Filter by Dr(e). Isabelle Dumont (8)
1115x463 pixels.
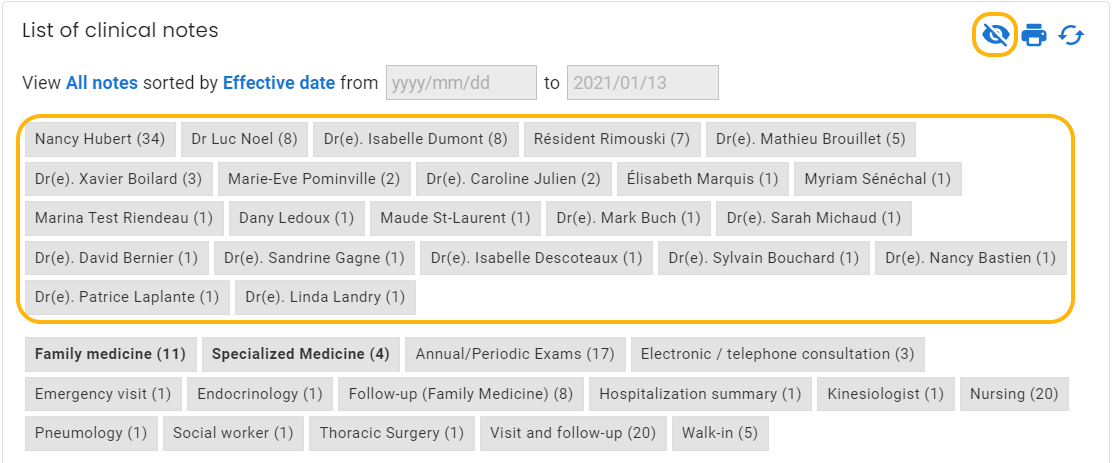(415, 139)
